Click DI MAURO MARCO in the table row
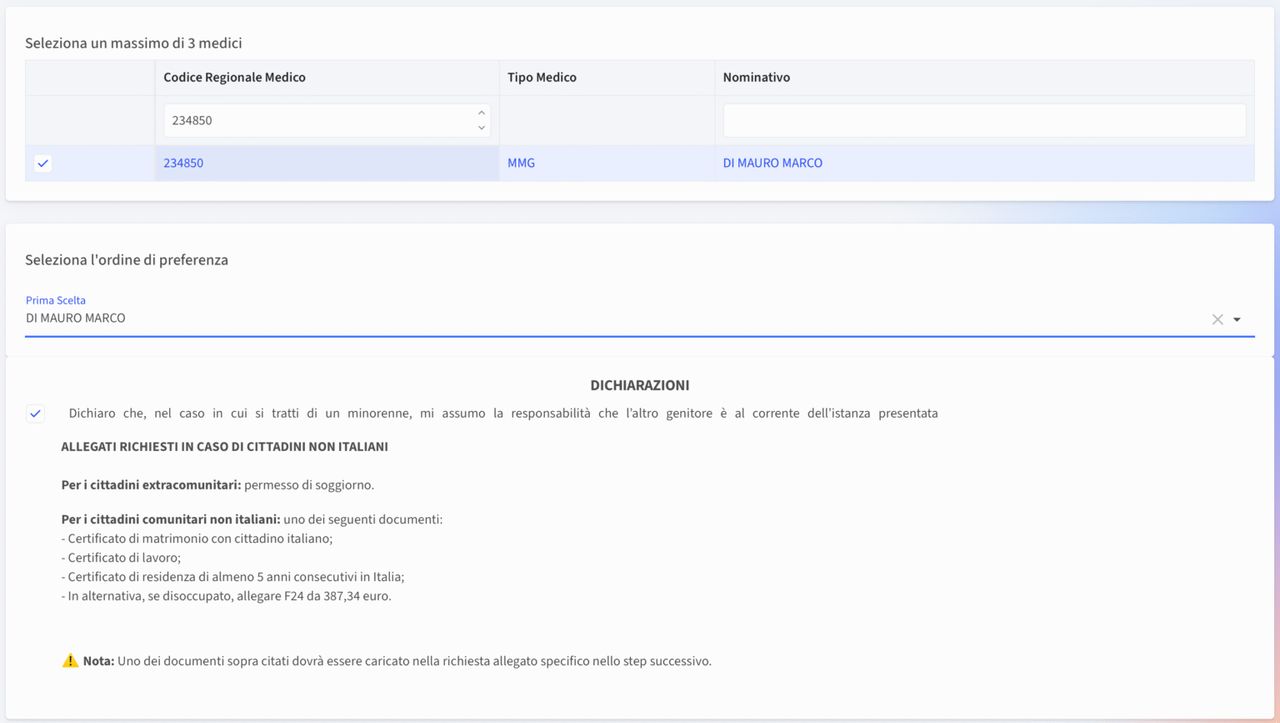Screen dimensions: 1280x723 [772, 163]
